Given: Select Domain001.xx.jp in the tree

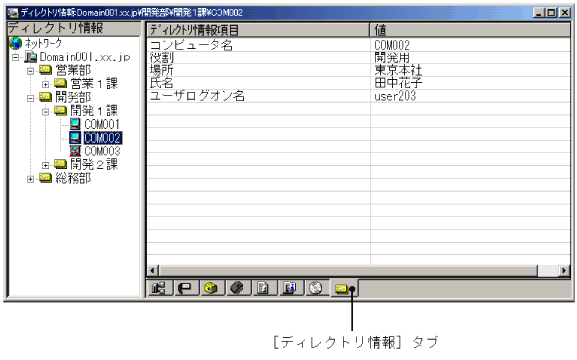Looking at the screenshot, I should click(x=85, y=57).
